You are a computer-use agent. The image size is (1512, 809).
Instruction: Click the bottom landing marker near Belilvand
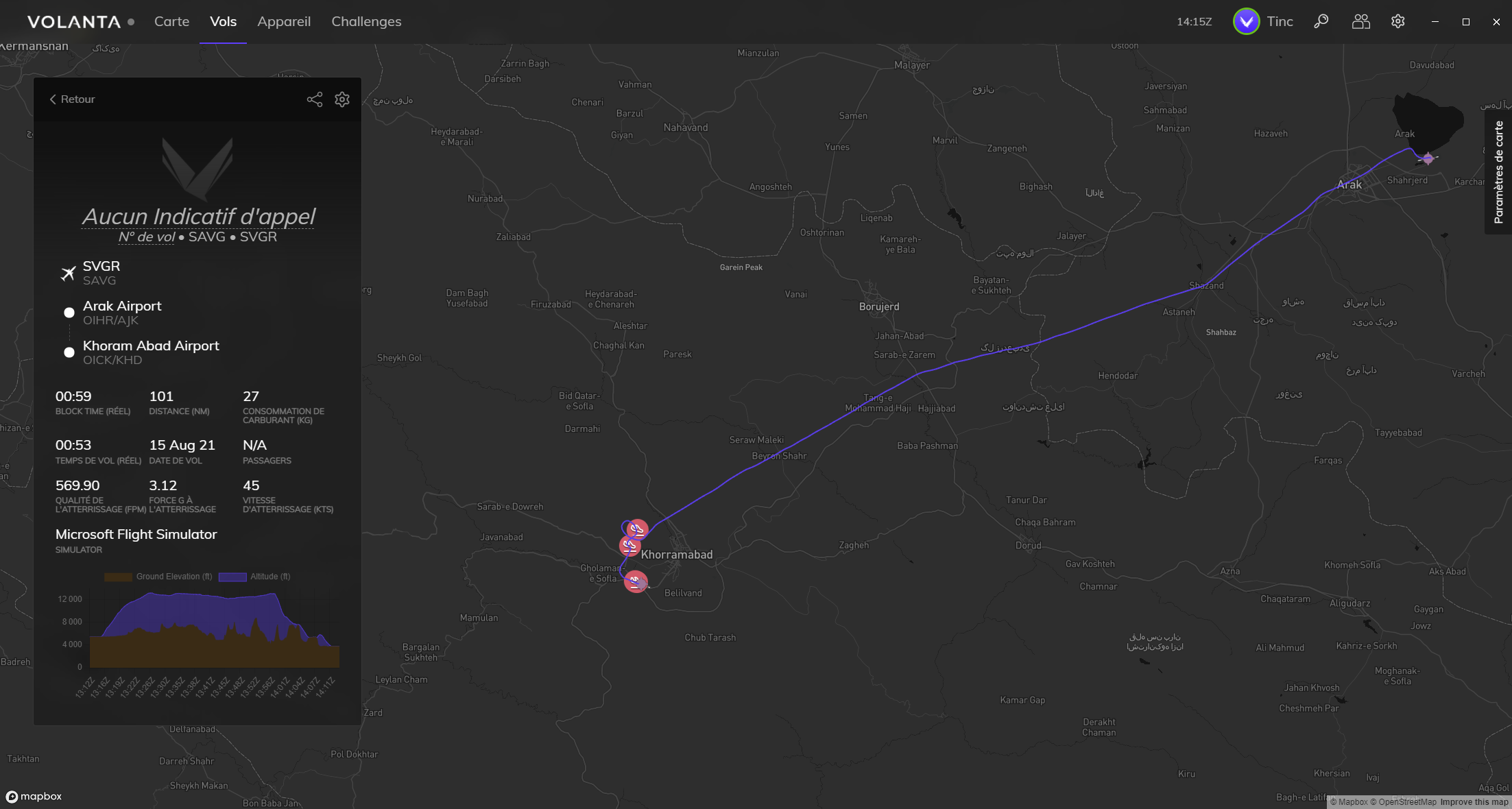[x=636, y=581]
